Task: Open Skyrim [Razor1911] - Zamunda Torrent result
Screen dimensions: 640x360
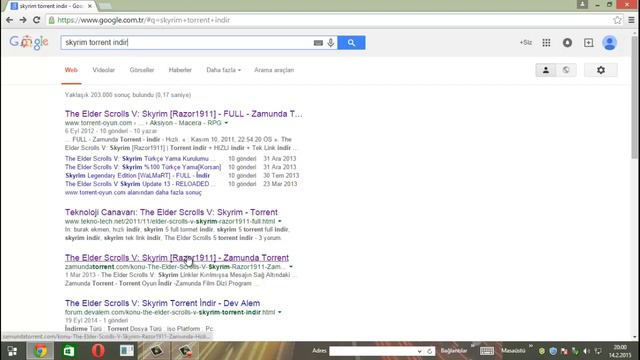Action: [x=177, y=258]
